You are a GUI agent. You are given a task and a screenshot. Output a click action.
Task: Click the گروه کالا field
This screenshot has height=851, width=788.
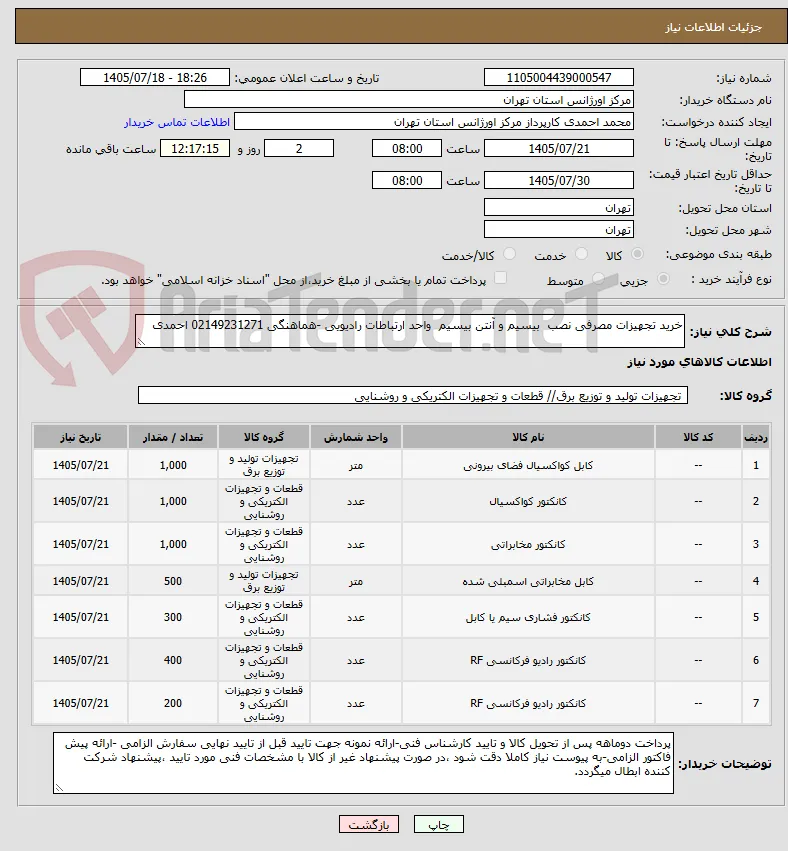(x=413, y=396)
